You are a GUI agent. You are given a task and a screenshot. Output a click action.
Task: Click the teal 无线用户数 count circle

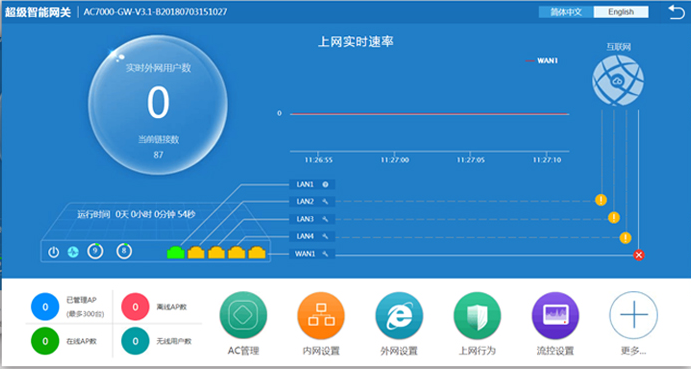click(x=135, y=341)
